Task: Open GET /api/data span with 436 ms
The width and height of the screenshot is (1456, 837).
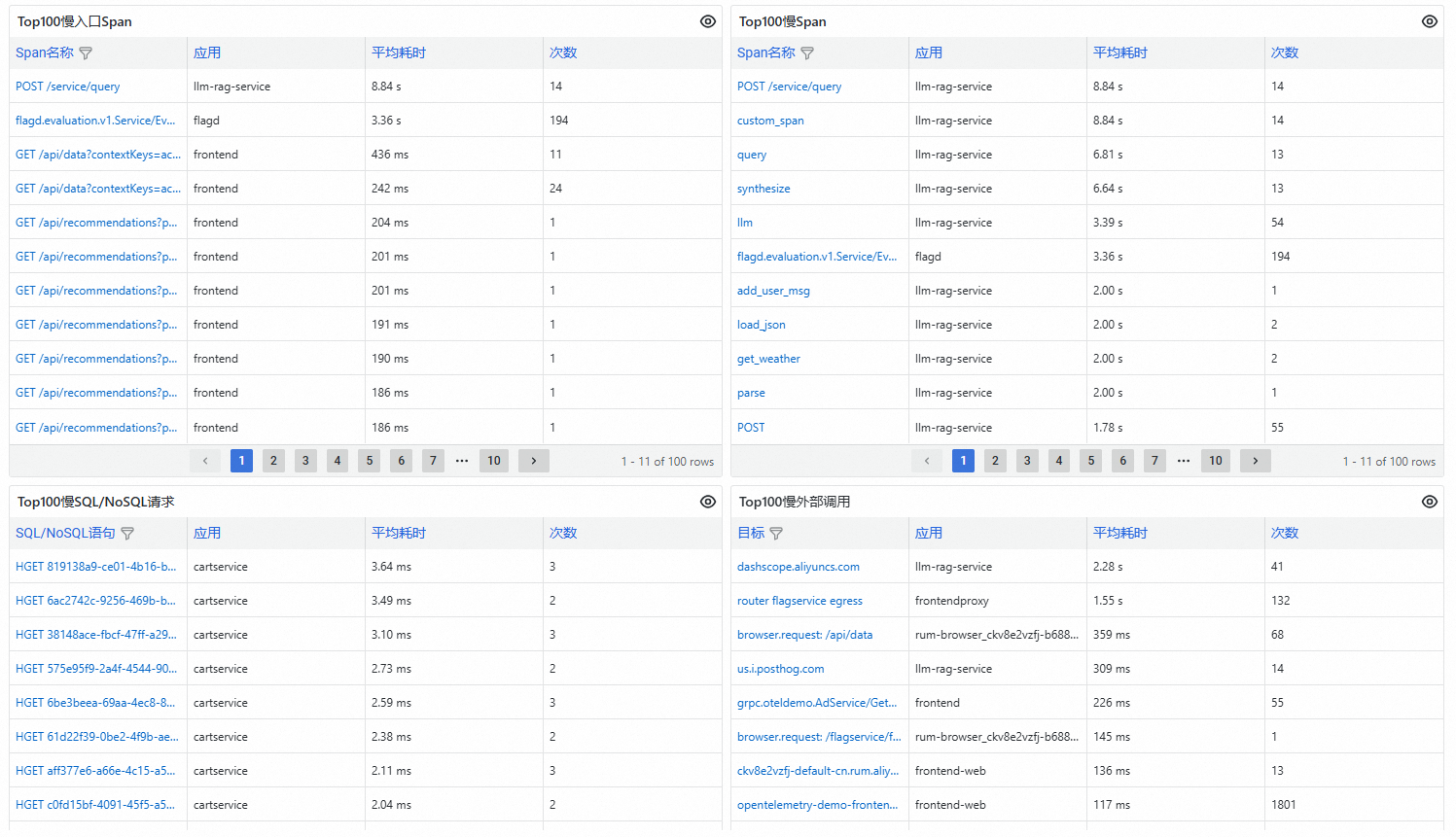Action: [x=98, y=155]
